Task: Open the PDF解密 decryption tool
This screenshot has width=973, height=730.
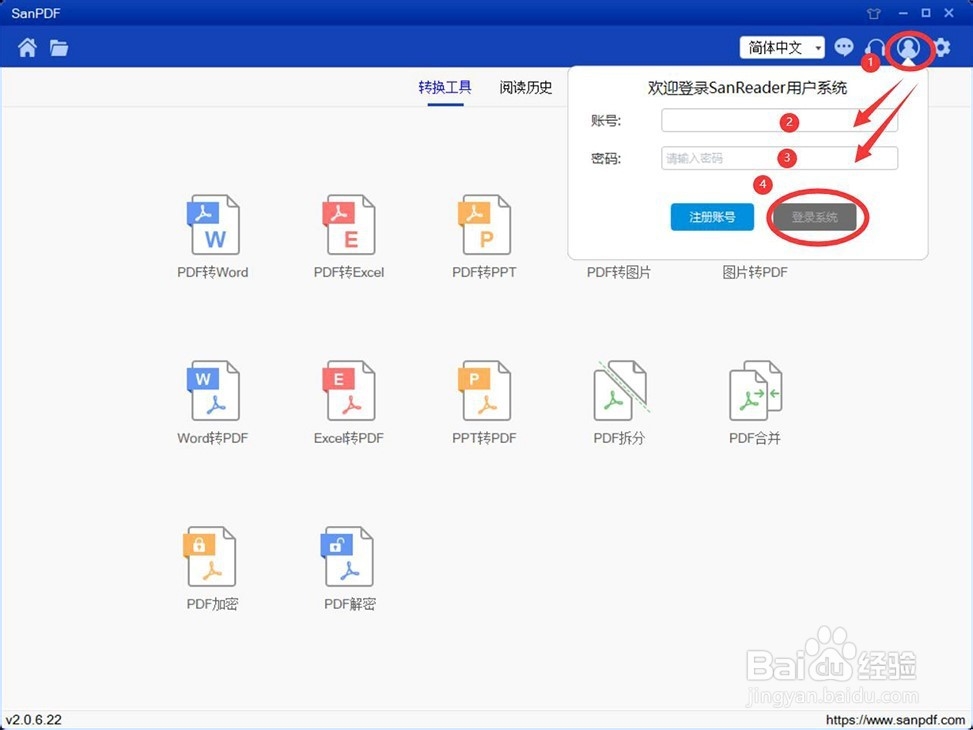Action: 349,568
